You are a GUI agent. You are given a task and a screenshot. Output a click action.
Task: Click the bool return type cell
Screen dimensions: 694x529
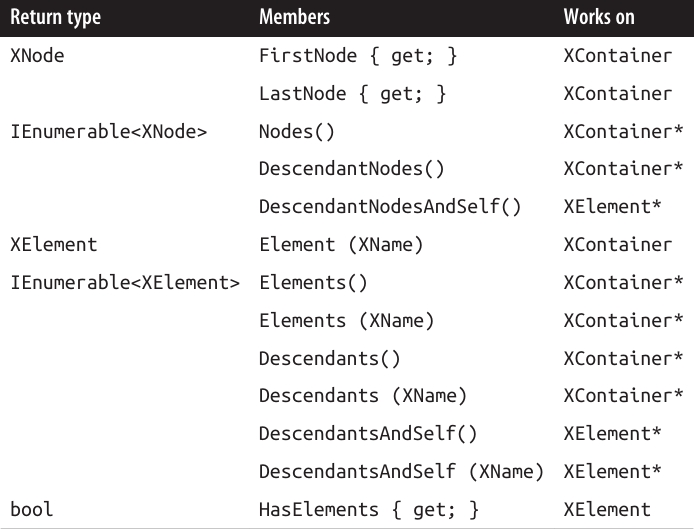[31, 509]
